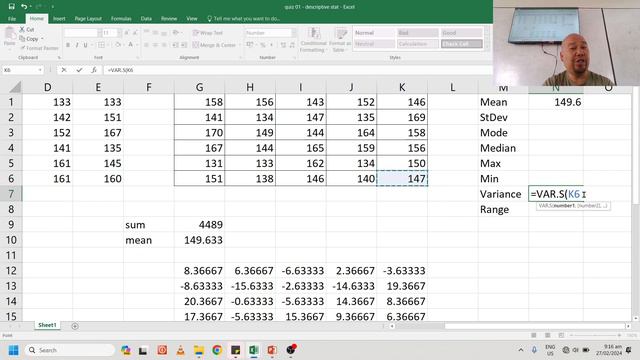Click the Increase Font Size icon

click(127, 33)
